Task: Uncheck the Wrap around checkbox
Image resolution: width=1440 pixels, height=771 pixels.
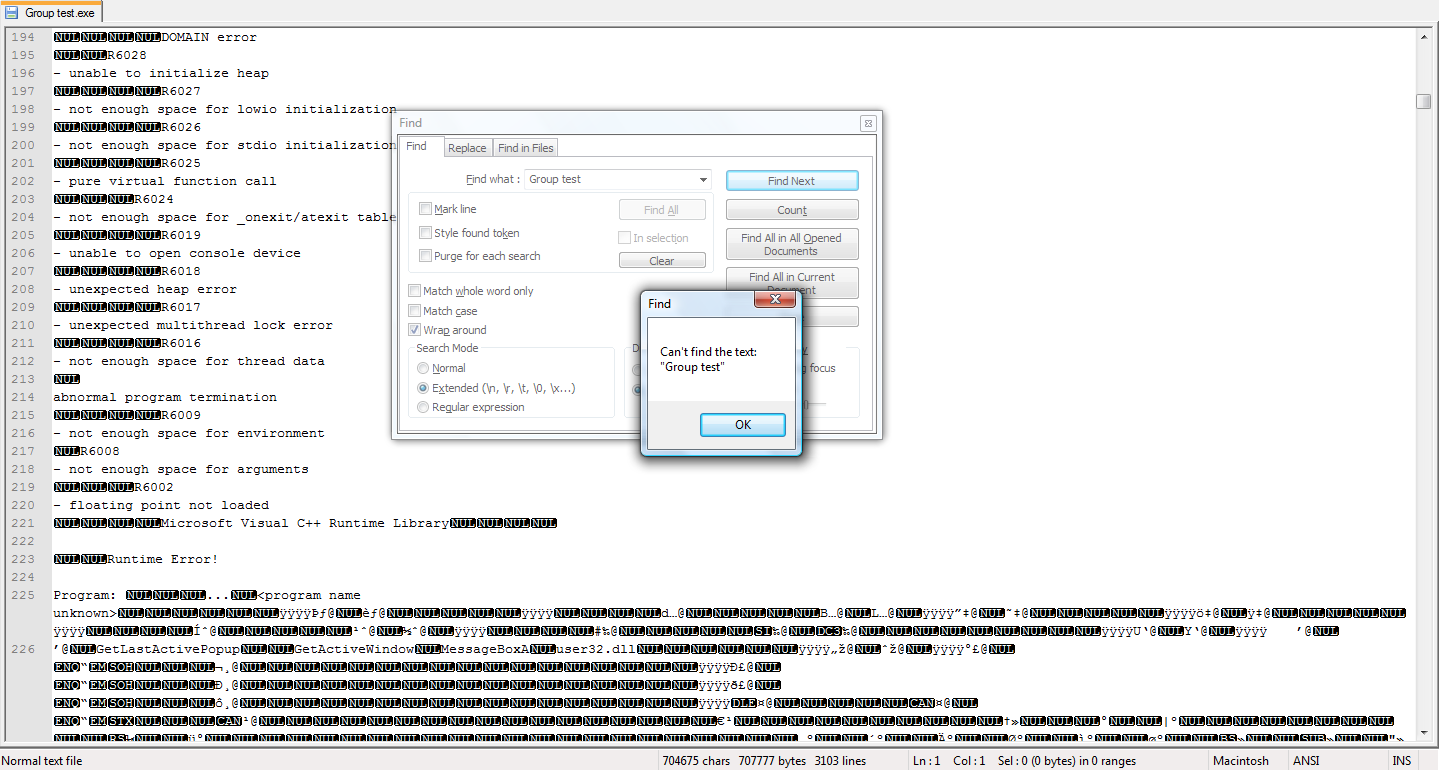Action: click(415, 330)
